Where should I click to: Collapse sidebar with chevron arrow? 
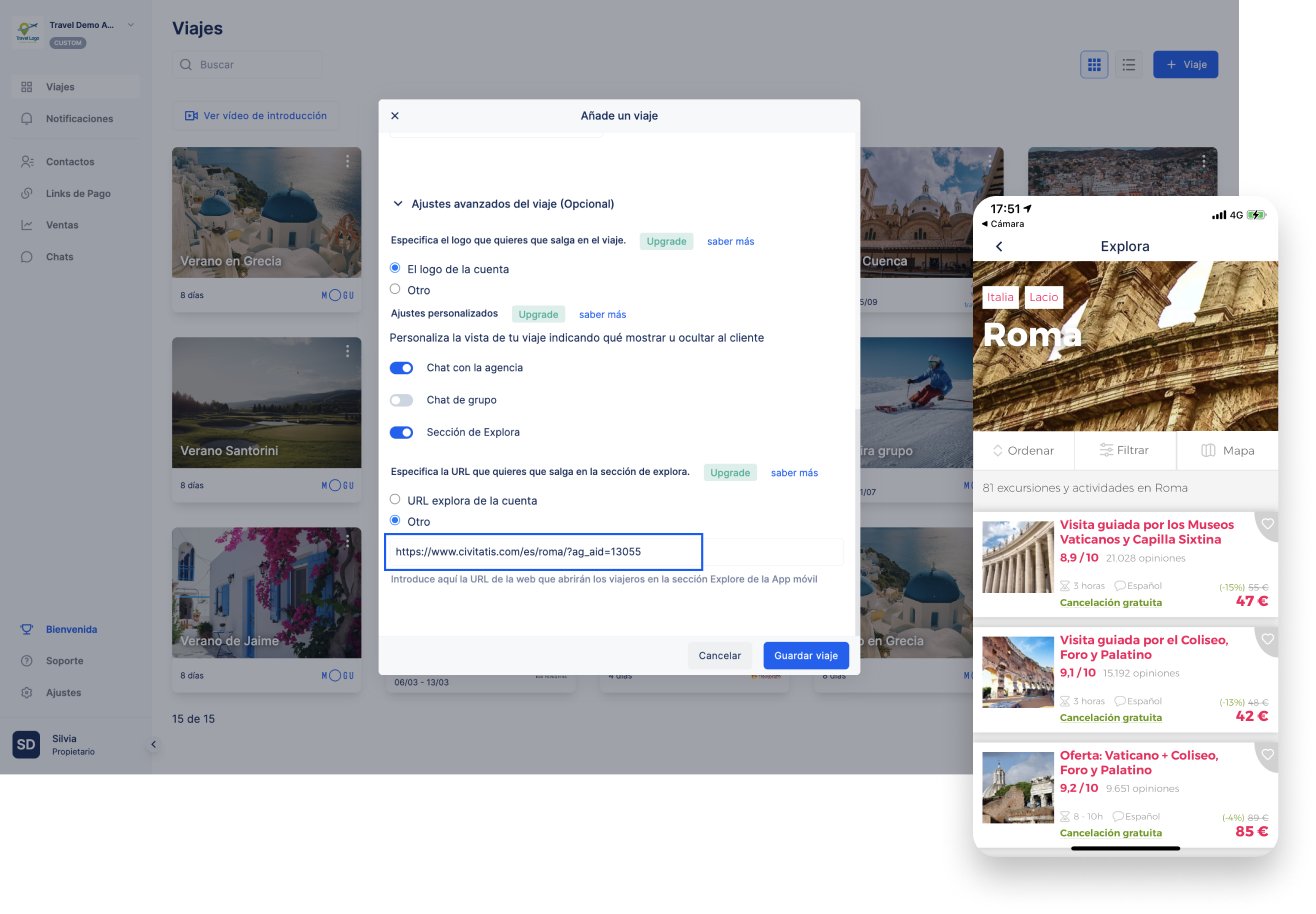153,744
